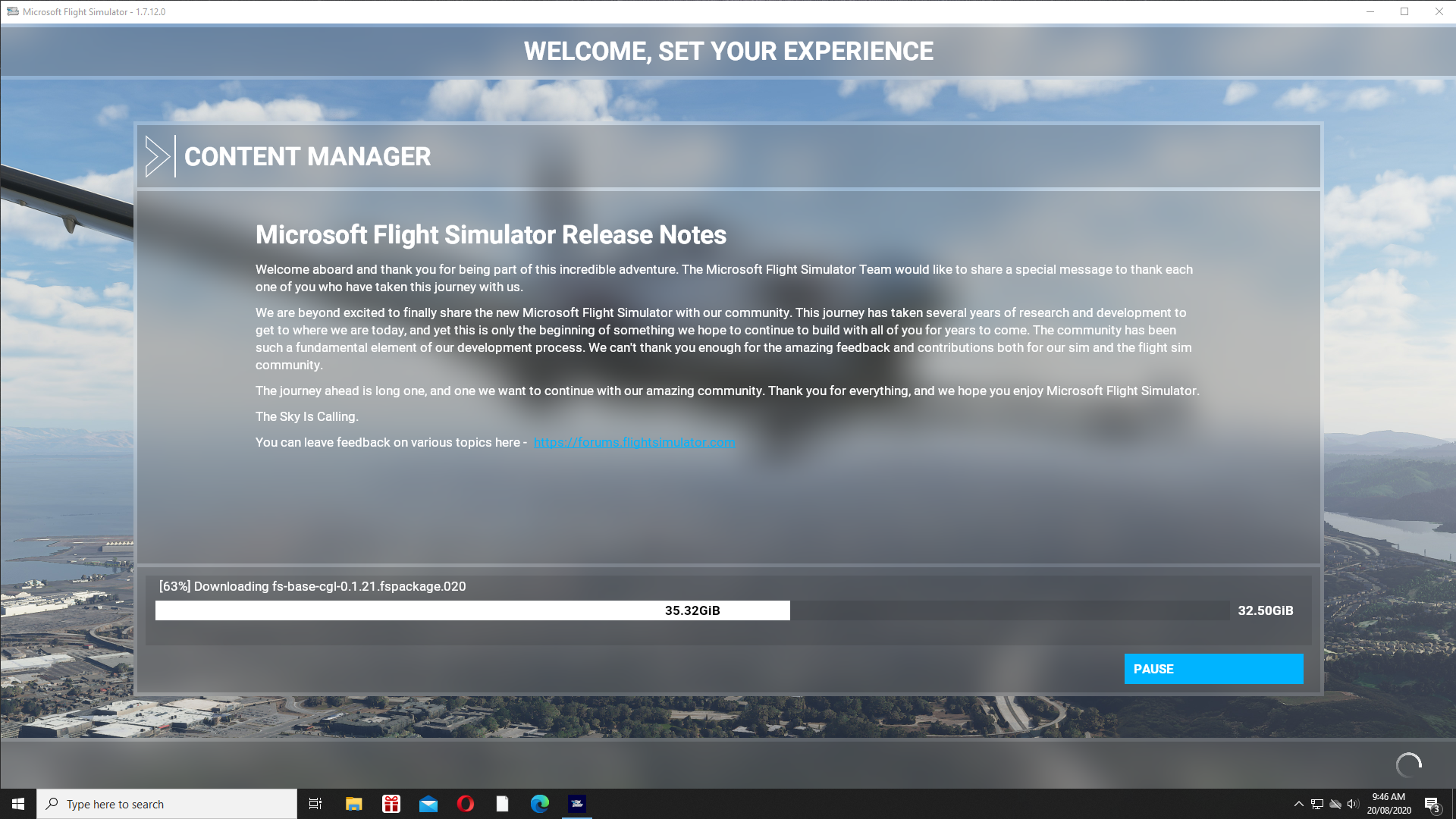1456x819 pixels.
Task: Open the forums.flightsimulator.com feedback link
Action: (x=634, y=442)
